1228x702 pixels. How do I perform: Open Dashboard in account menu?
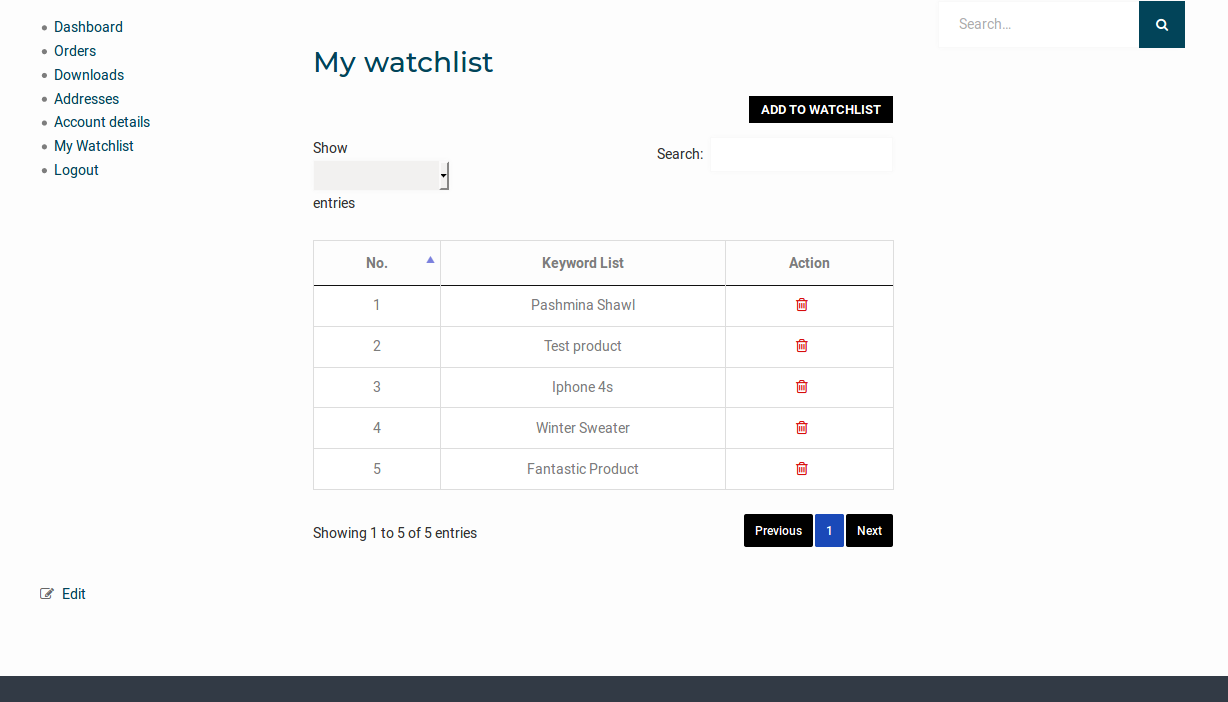point(88,27)
